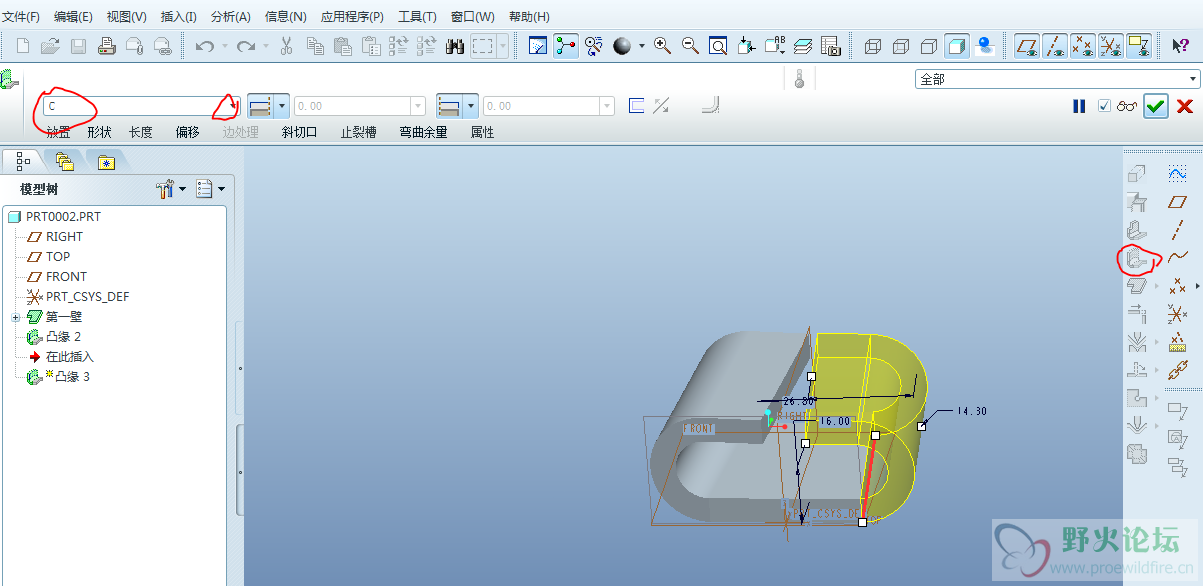
Task: Pause the feature tool
Action: coord(1079,106)
